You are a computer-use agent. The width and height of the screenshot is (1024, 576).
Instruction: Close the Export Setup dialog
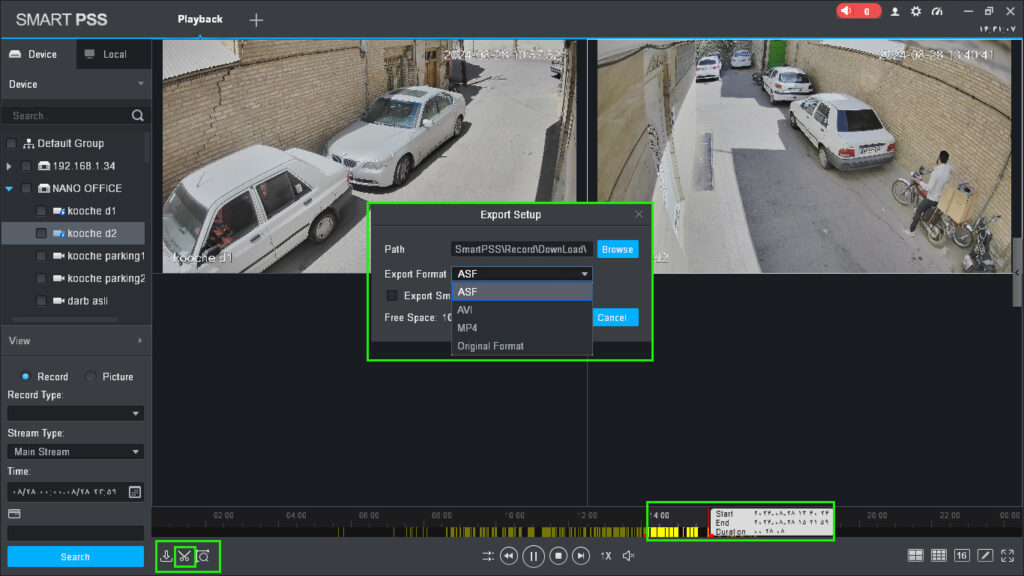point(639,214)
